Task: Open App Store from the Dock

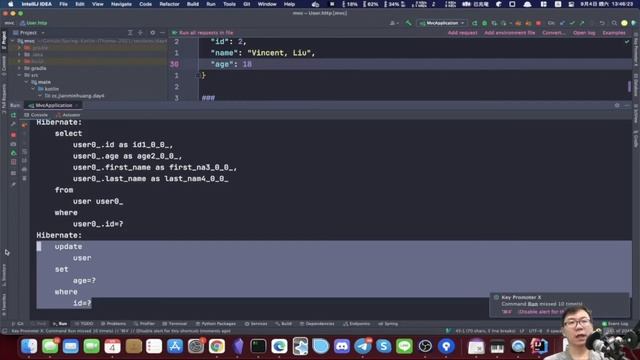Action: 175,347
